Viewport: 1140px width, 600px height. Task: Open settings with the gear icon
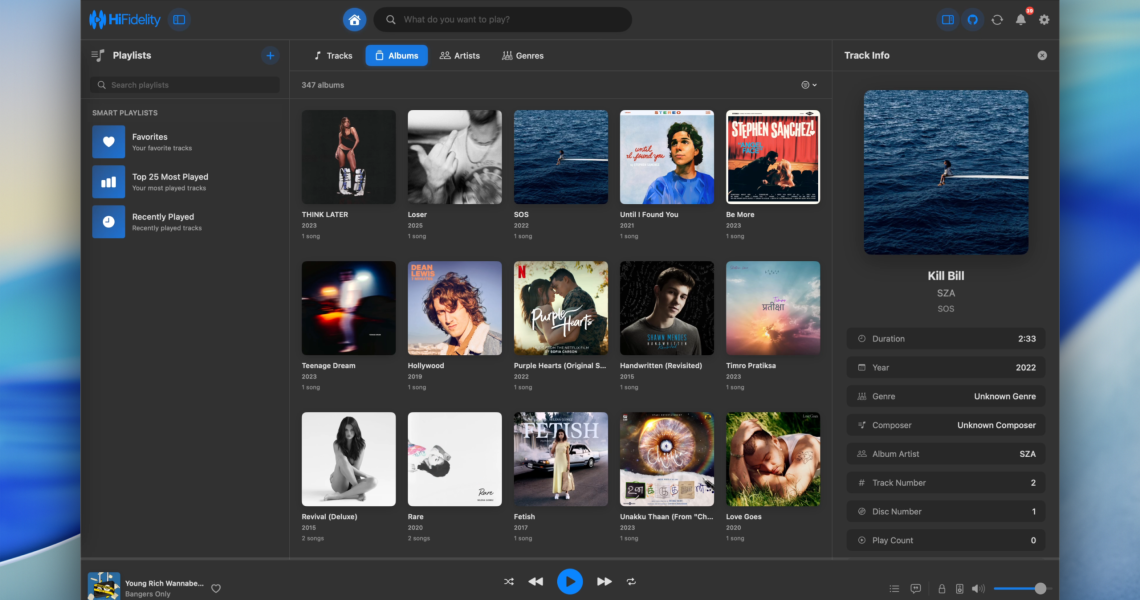tap(1044, 20)
